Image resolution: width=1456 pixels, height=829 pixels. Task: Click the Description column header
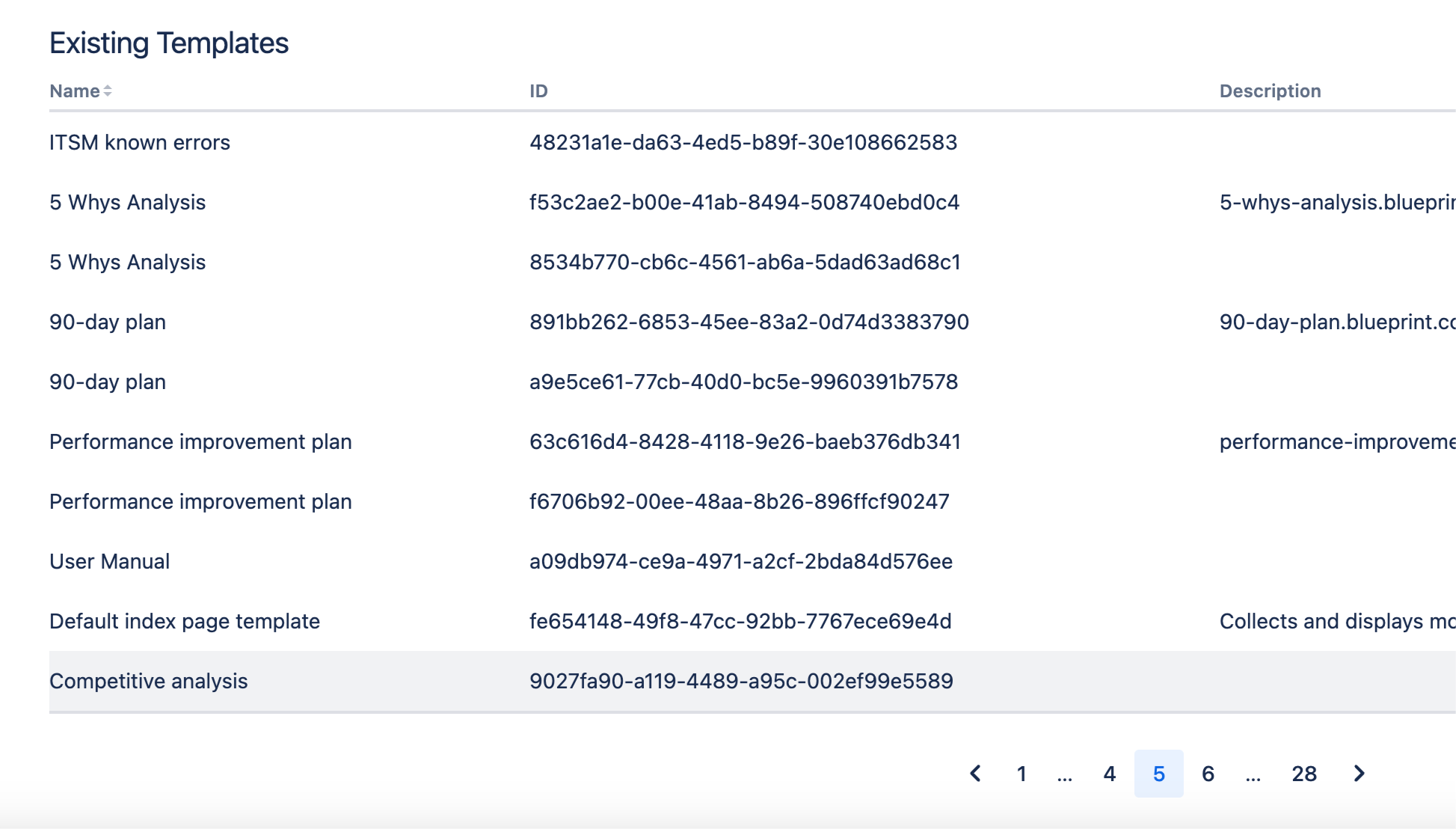pyautogui.click(x=1270, y=91)
